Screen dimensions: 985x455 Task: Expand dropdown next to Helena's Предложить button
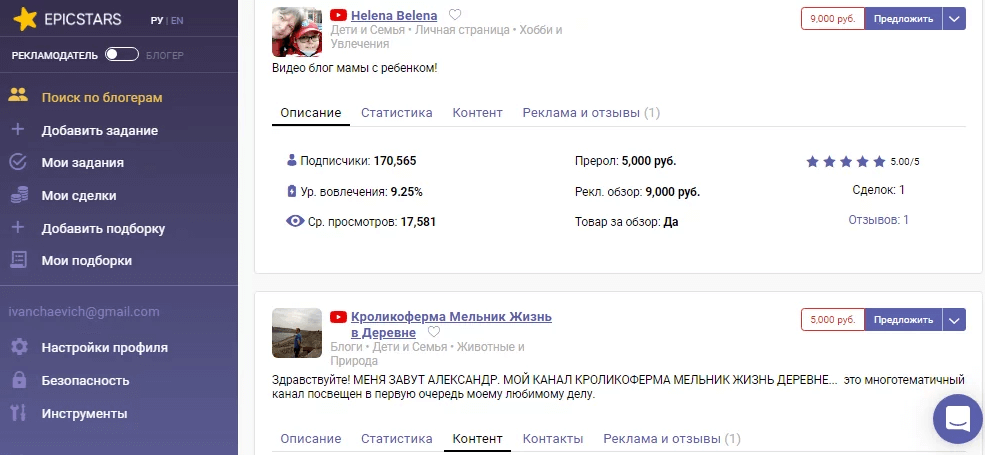coord(955,18)
